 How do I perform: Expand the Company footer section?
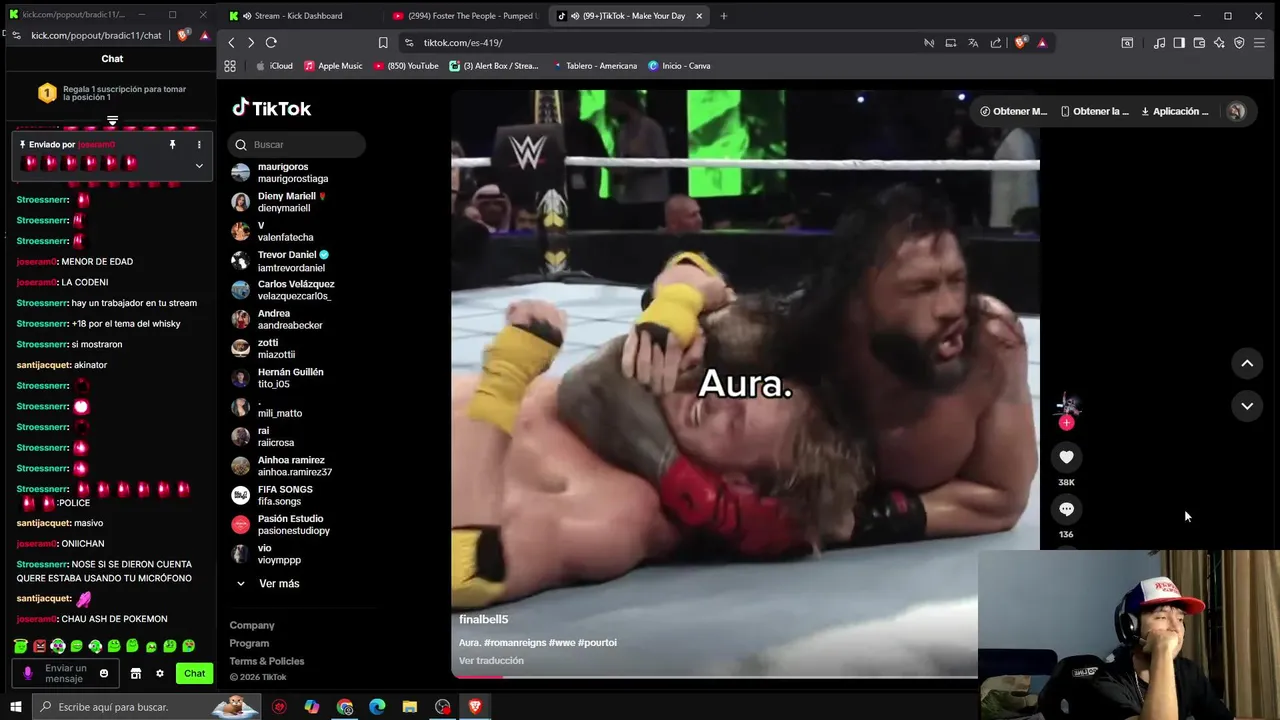[x=252, y=625]
